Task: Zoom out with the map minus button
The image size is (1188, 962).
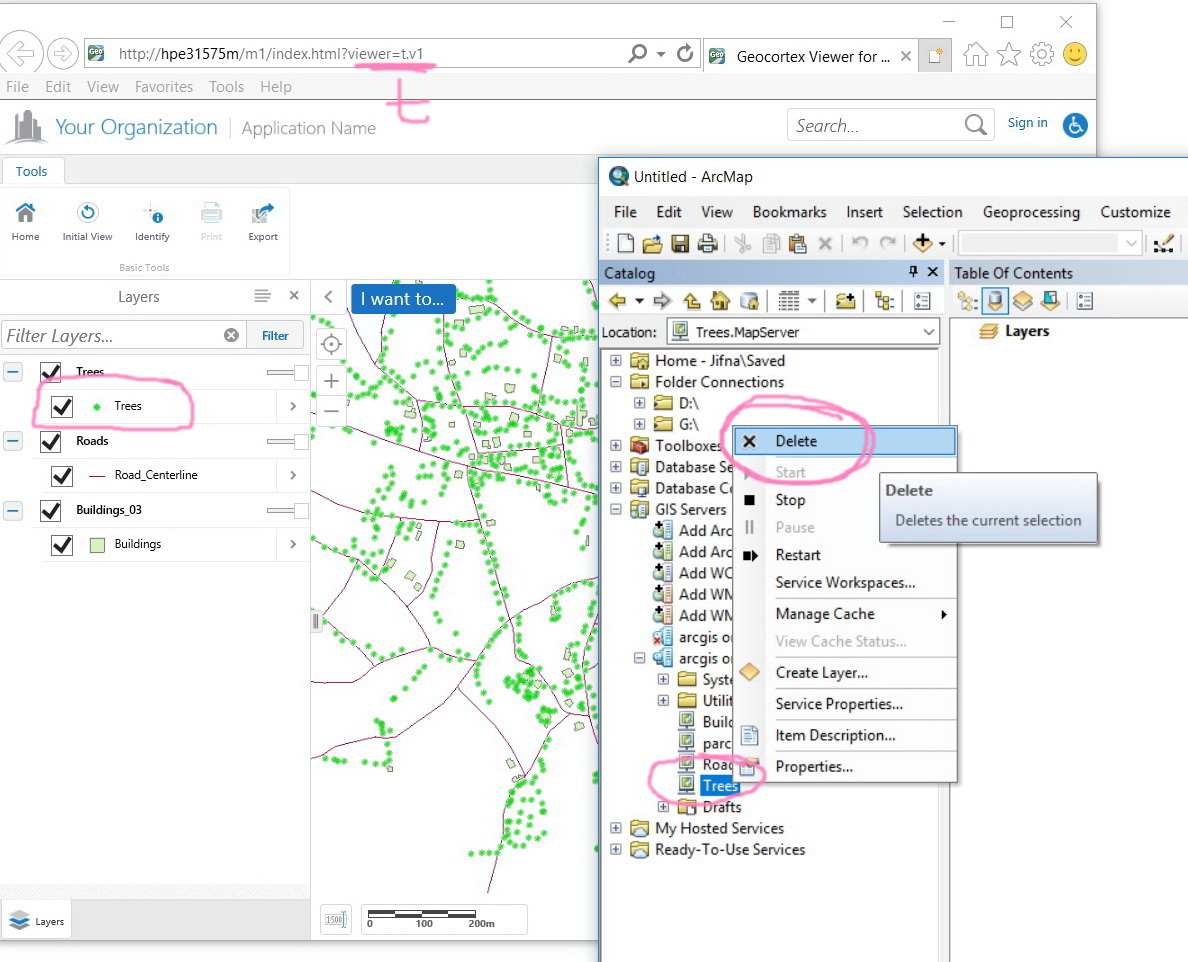Action: [x=331, y=411]
